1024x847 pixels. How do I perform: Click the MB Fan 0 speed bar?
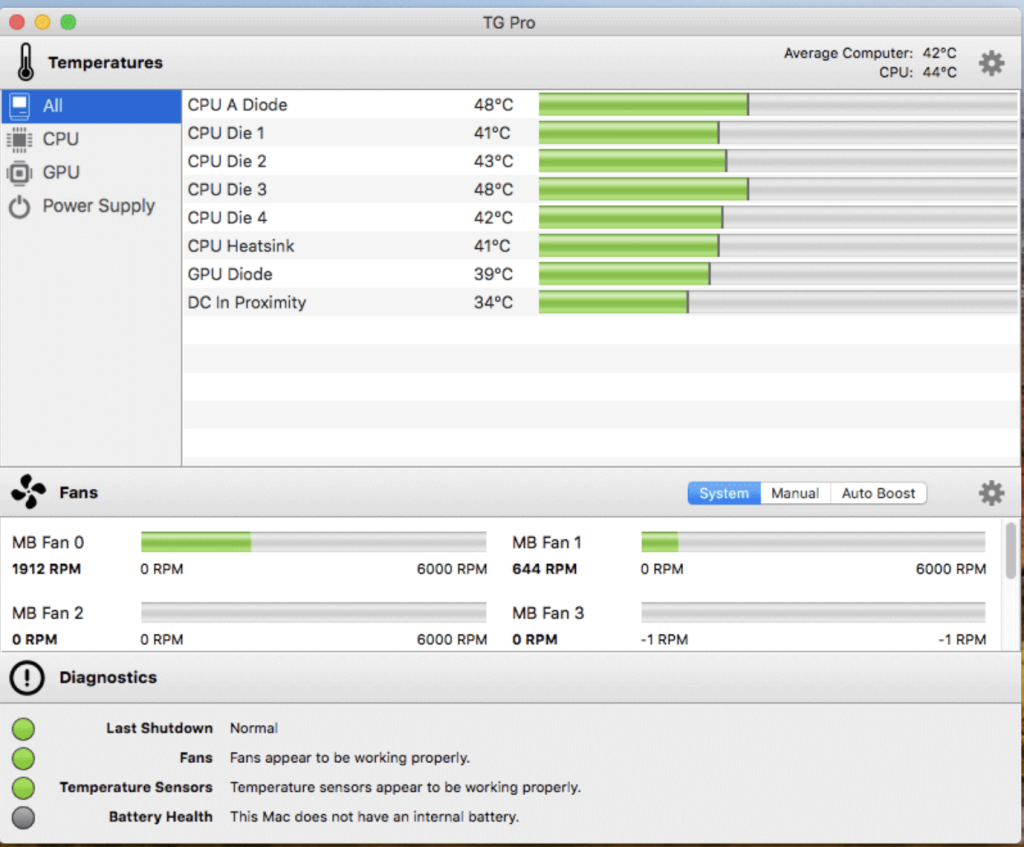(313, 541)
